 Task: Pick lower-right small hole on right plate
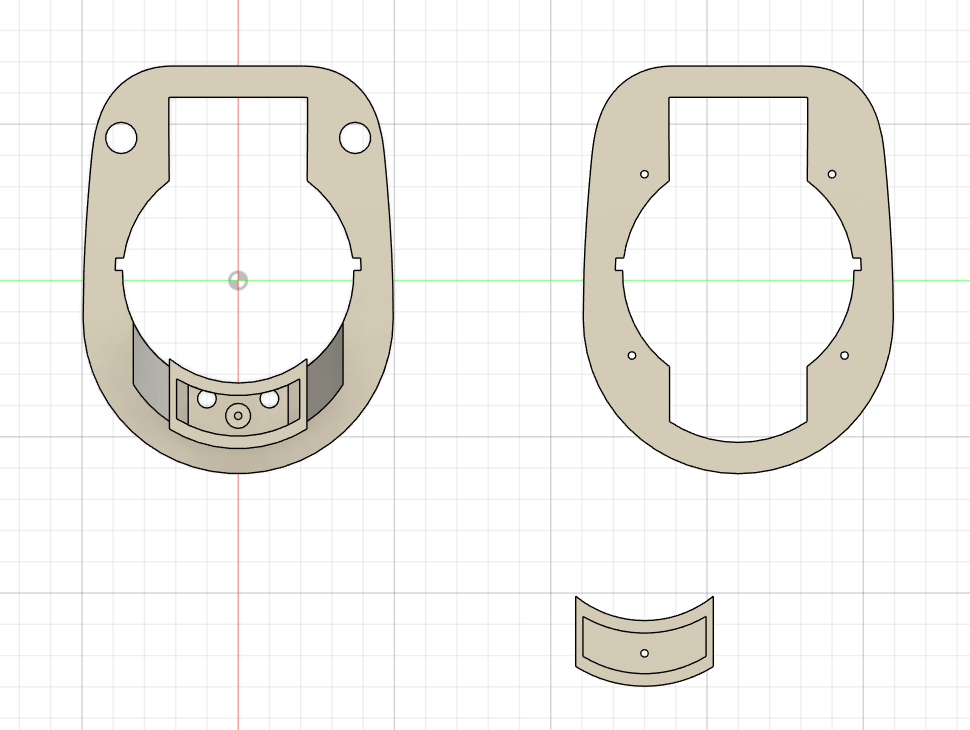click(845, 355)
